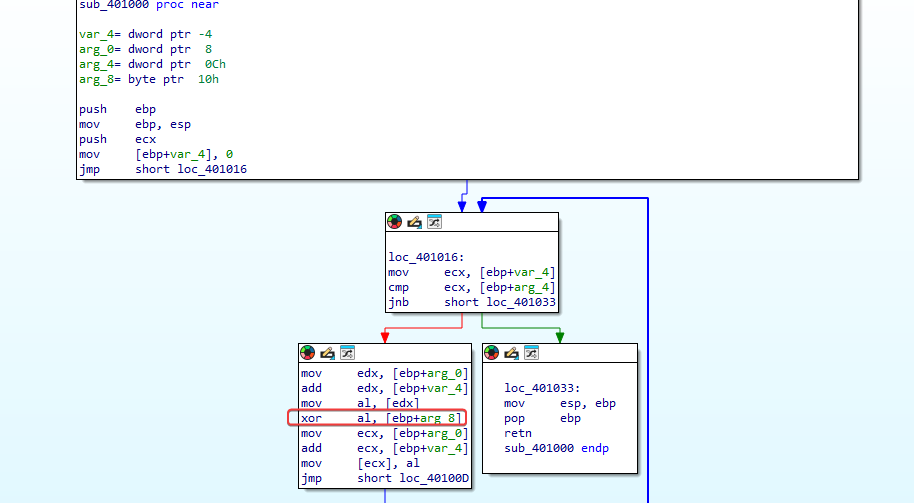
Task: Click the pencil edit icon on the xor block
Action: pyautogui.click(x=327, y=353)
